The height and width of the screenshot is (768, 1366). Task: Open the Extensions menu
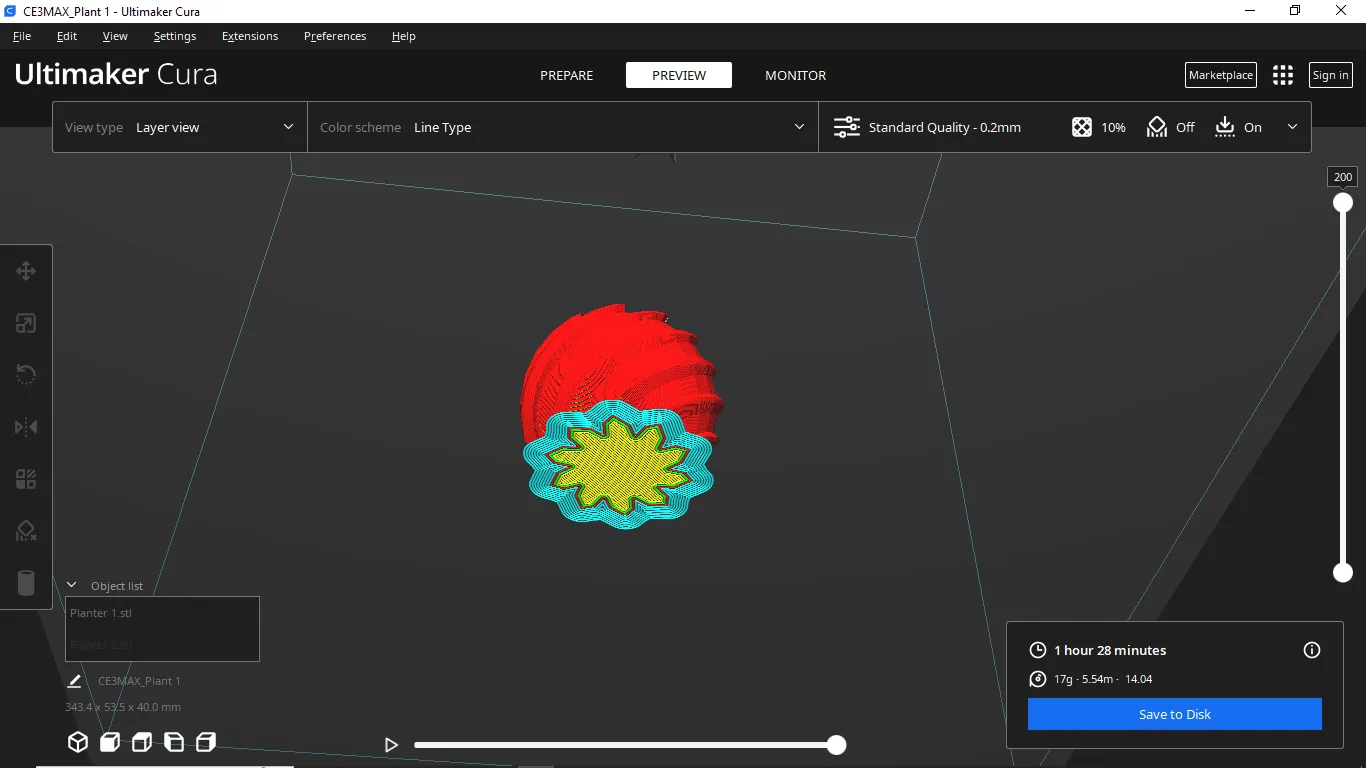(x=250, y=36)
